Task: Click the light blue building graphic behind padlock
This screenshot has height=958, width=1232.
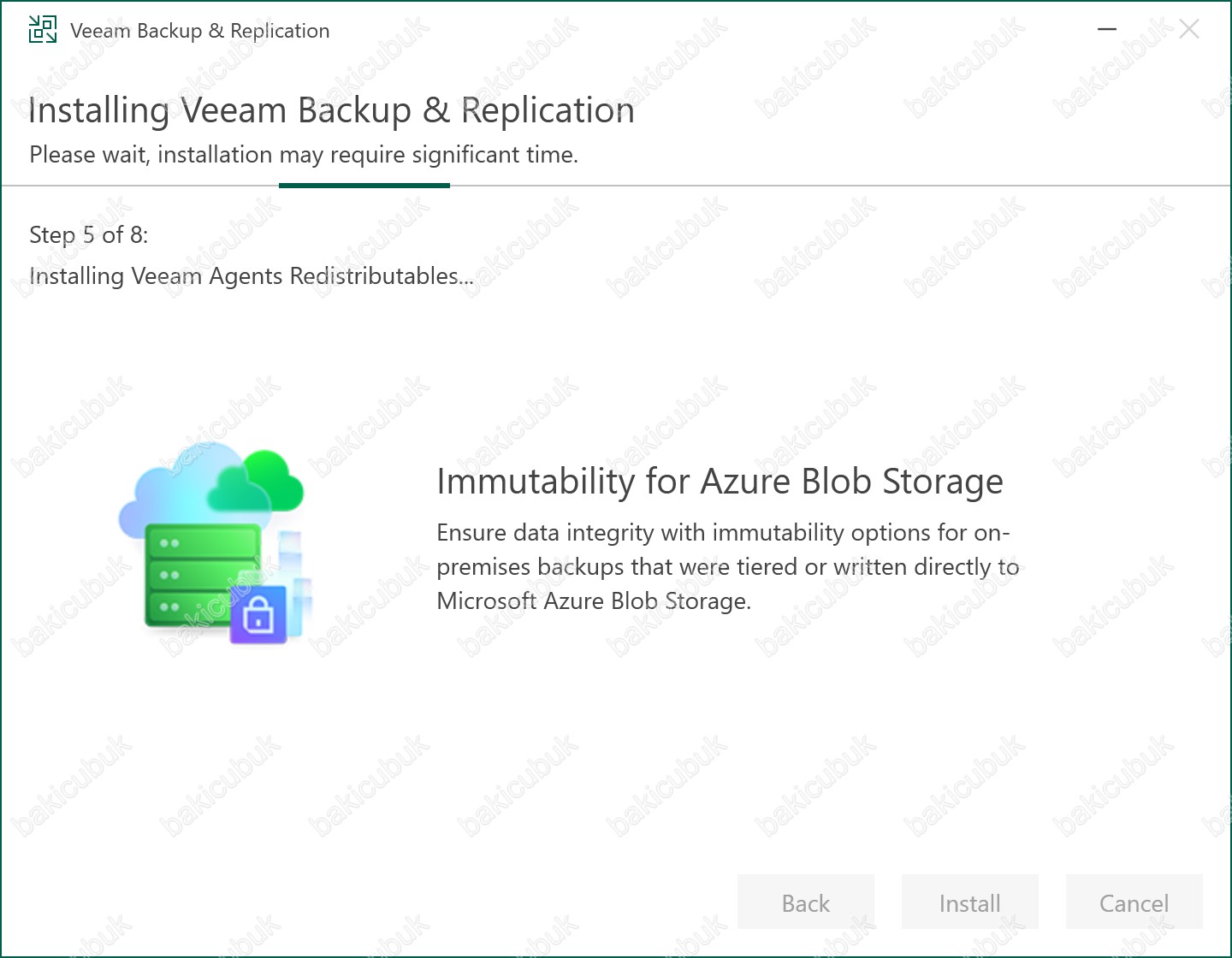Action: (x=295, y=582)
